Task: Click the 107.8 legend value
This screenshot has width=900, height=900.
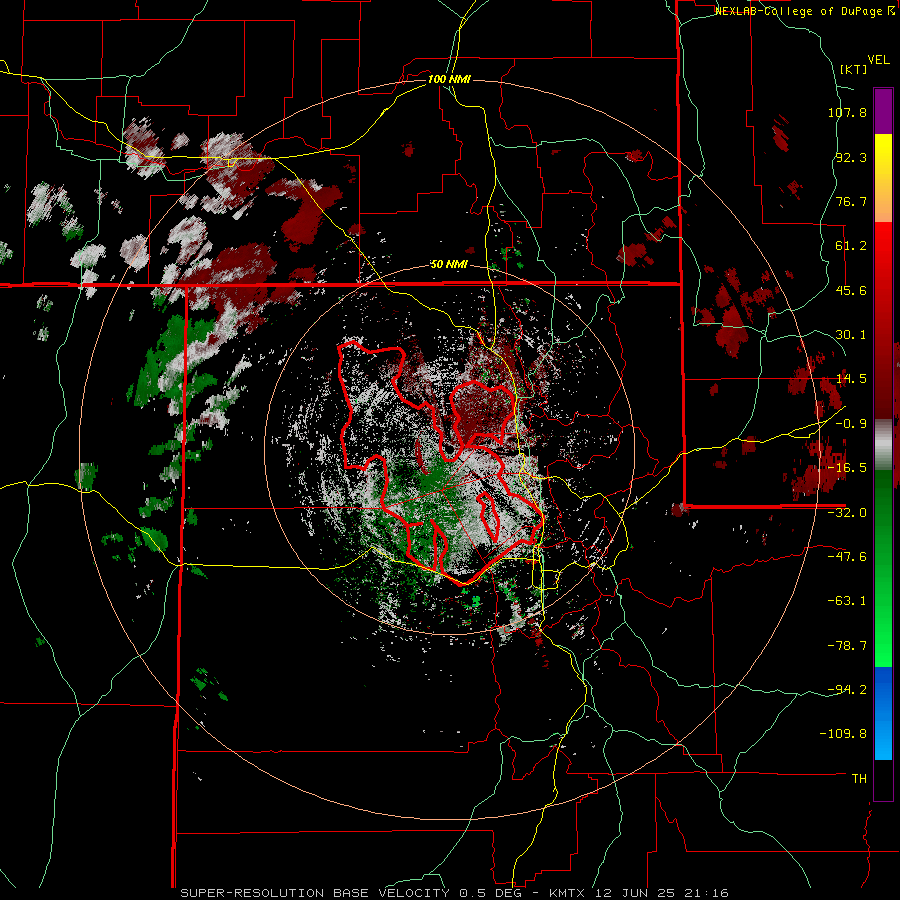Action: (x=847, y=112)
